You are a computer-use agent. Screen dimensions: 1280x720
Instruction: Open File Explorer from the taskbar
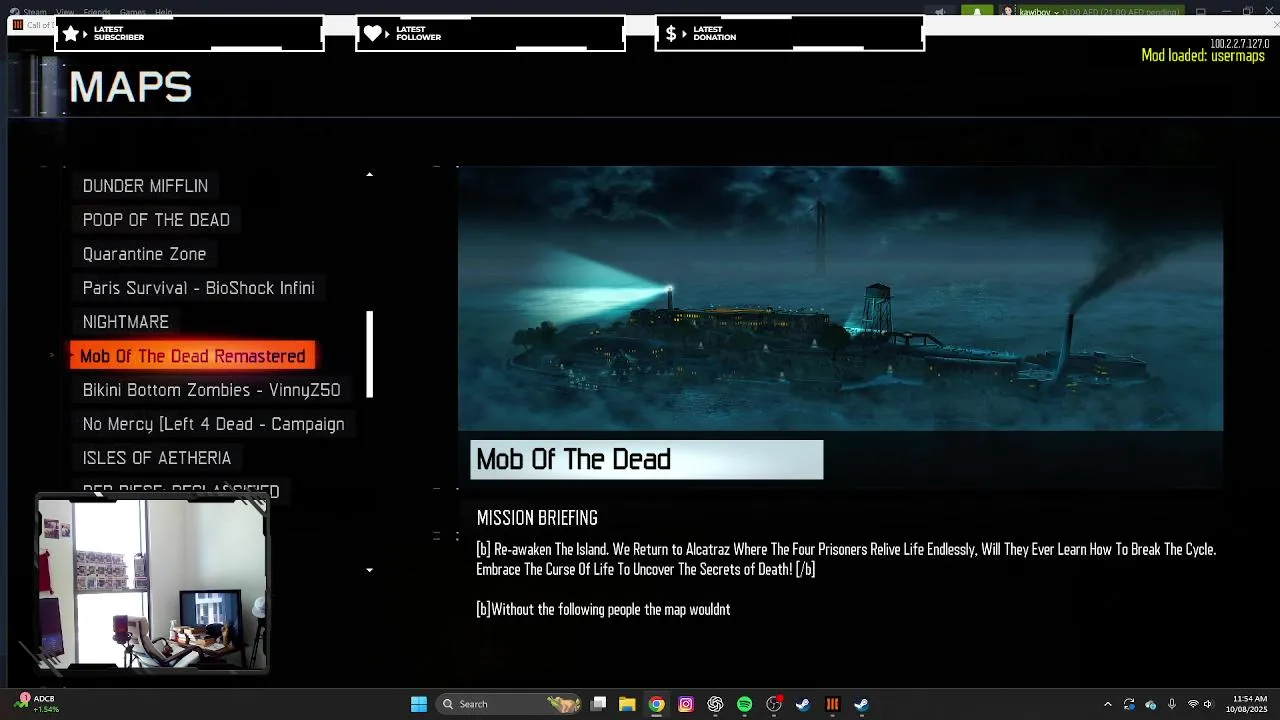pos(627,704)
